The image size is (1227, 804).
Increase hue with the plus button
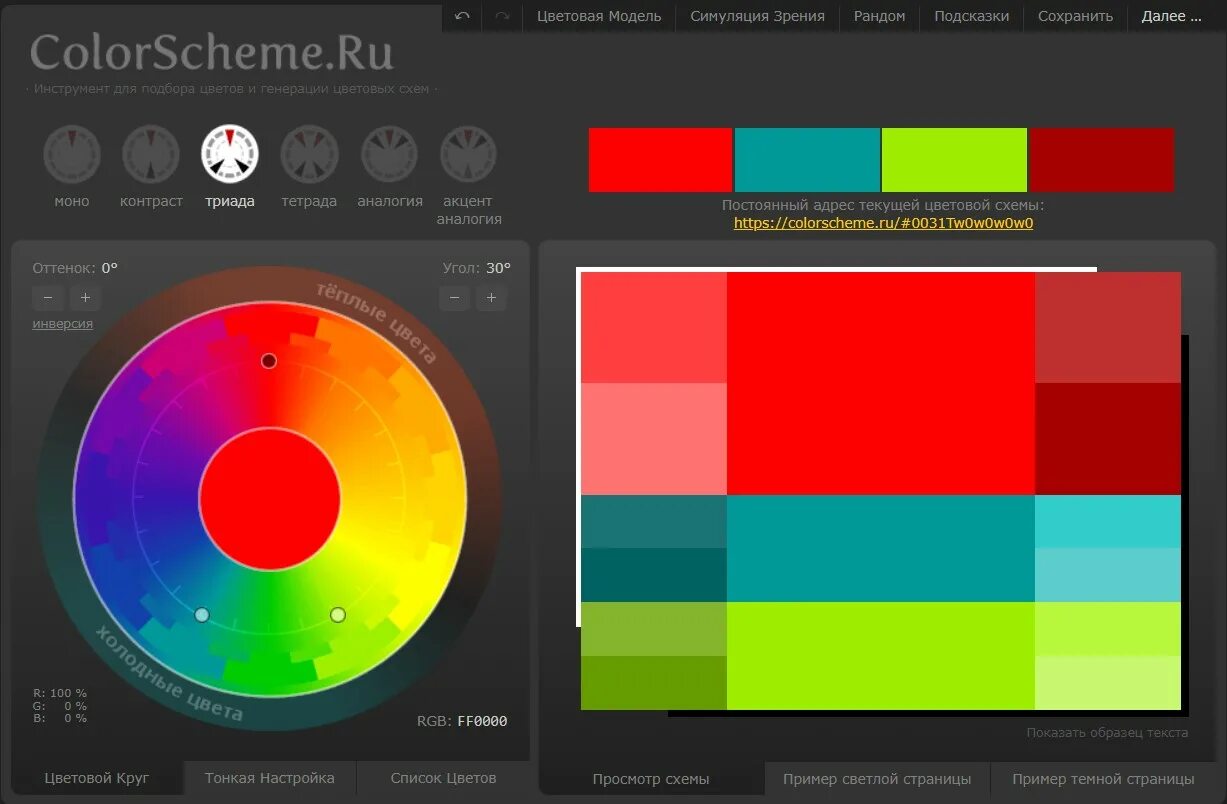coord(86,297)
